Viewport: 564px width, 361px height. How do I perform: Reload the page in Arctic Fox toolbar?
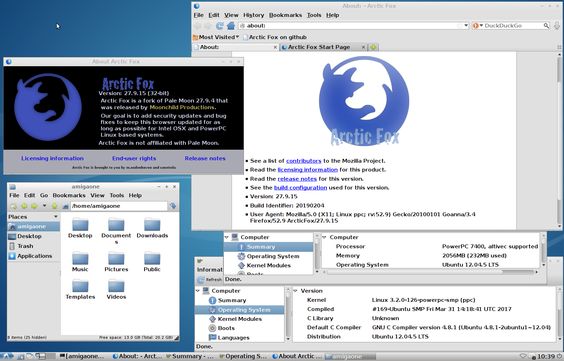click(x=219, y=26)
